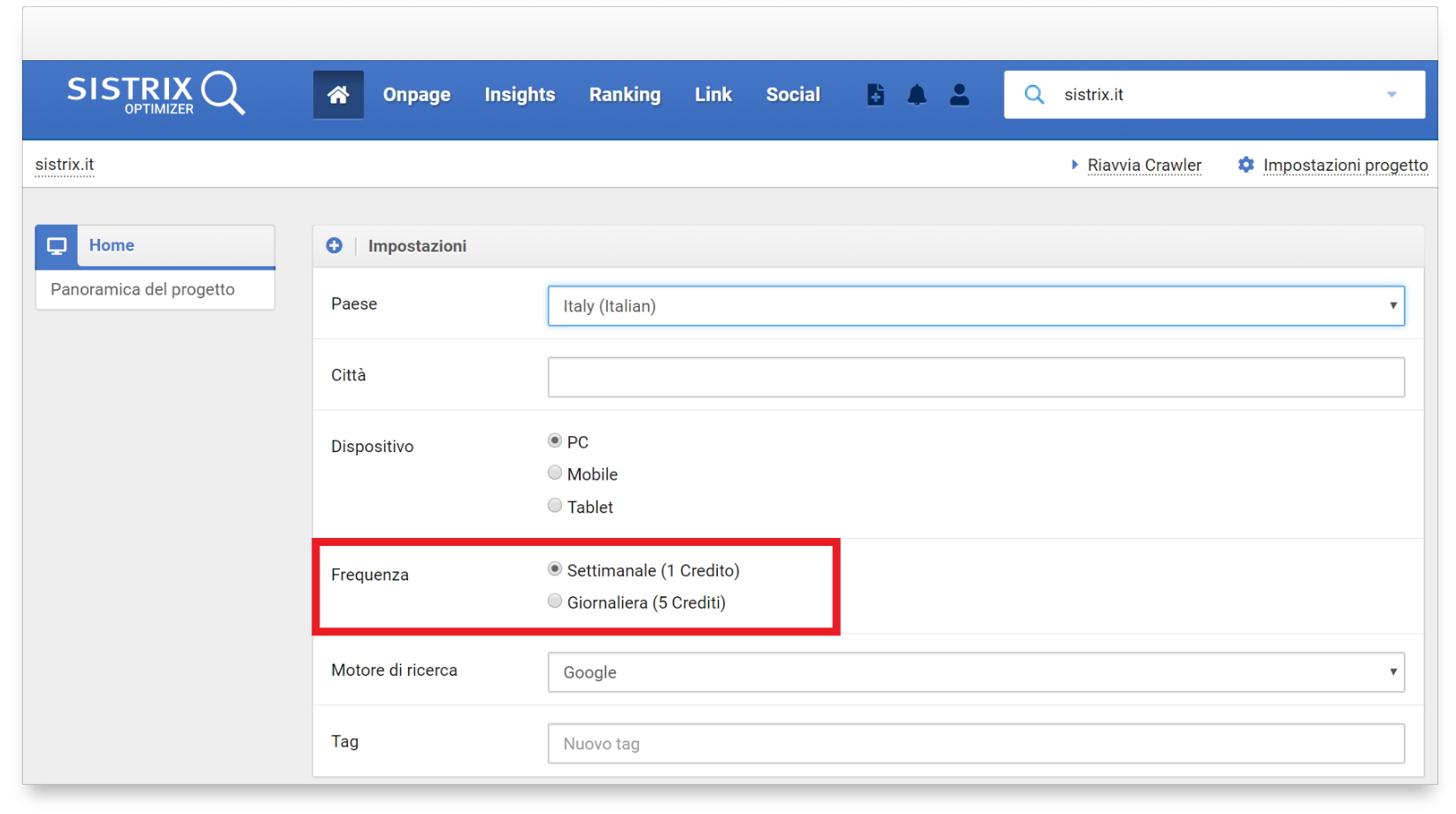This screenshot has height=814, width=1456.
Task: Open the Paese country dropdown
Action: pos(975,306)
